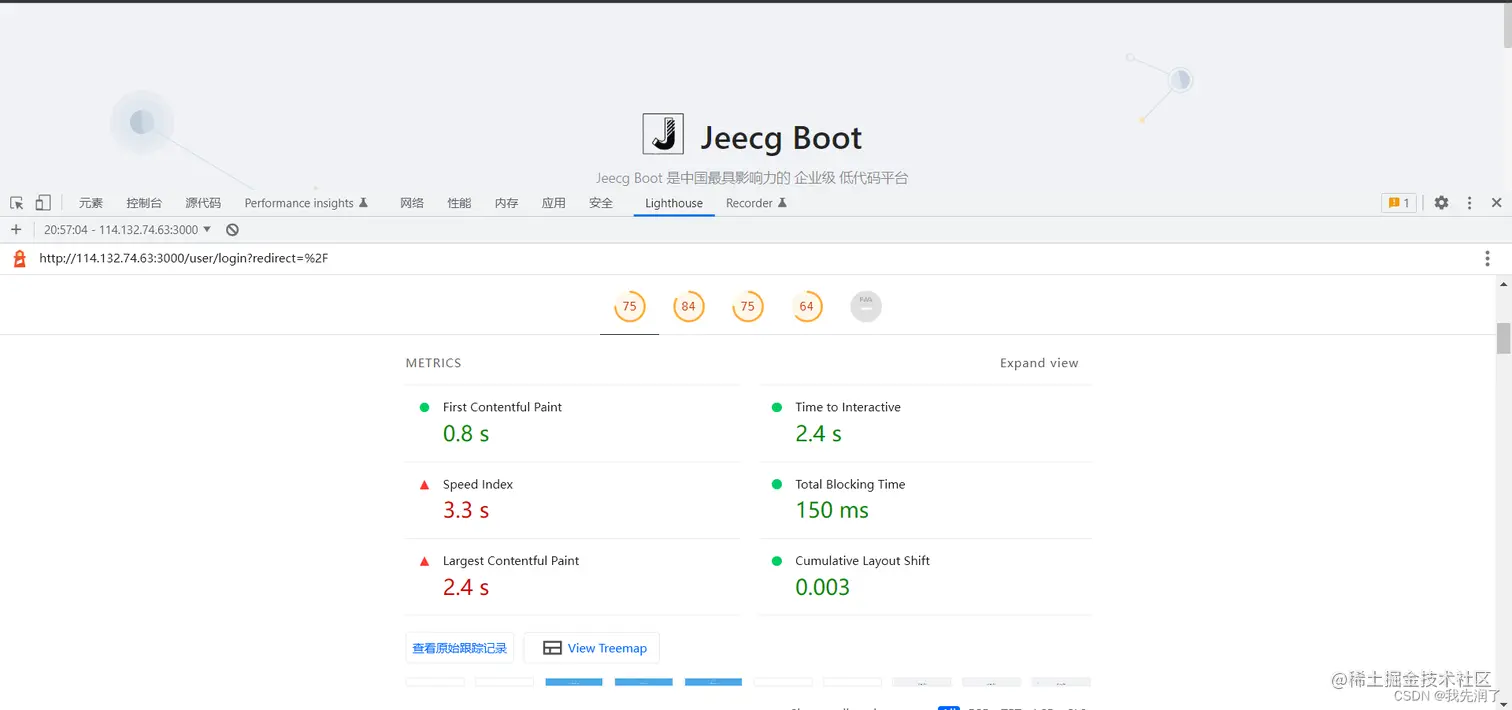Switch to the 控制台 panel
1512x710 pixels.
pos(144,202)
